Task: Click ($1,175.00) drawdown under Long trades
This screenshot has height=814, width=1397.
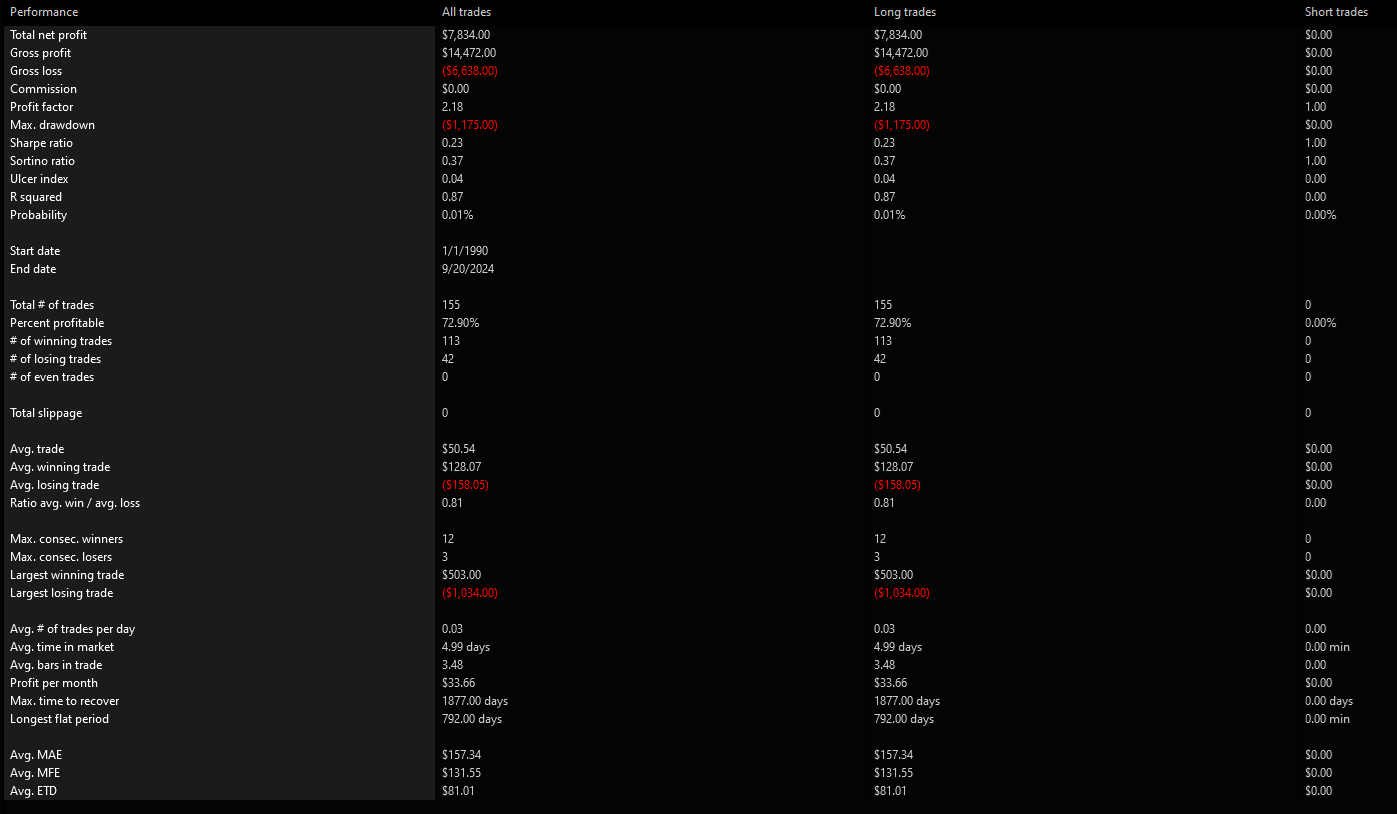Action: coord(902,125)
